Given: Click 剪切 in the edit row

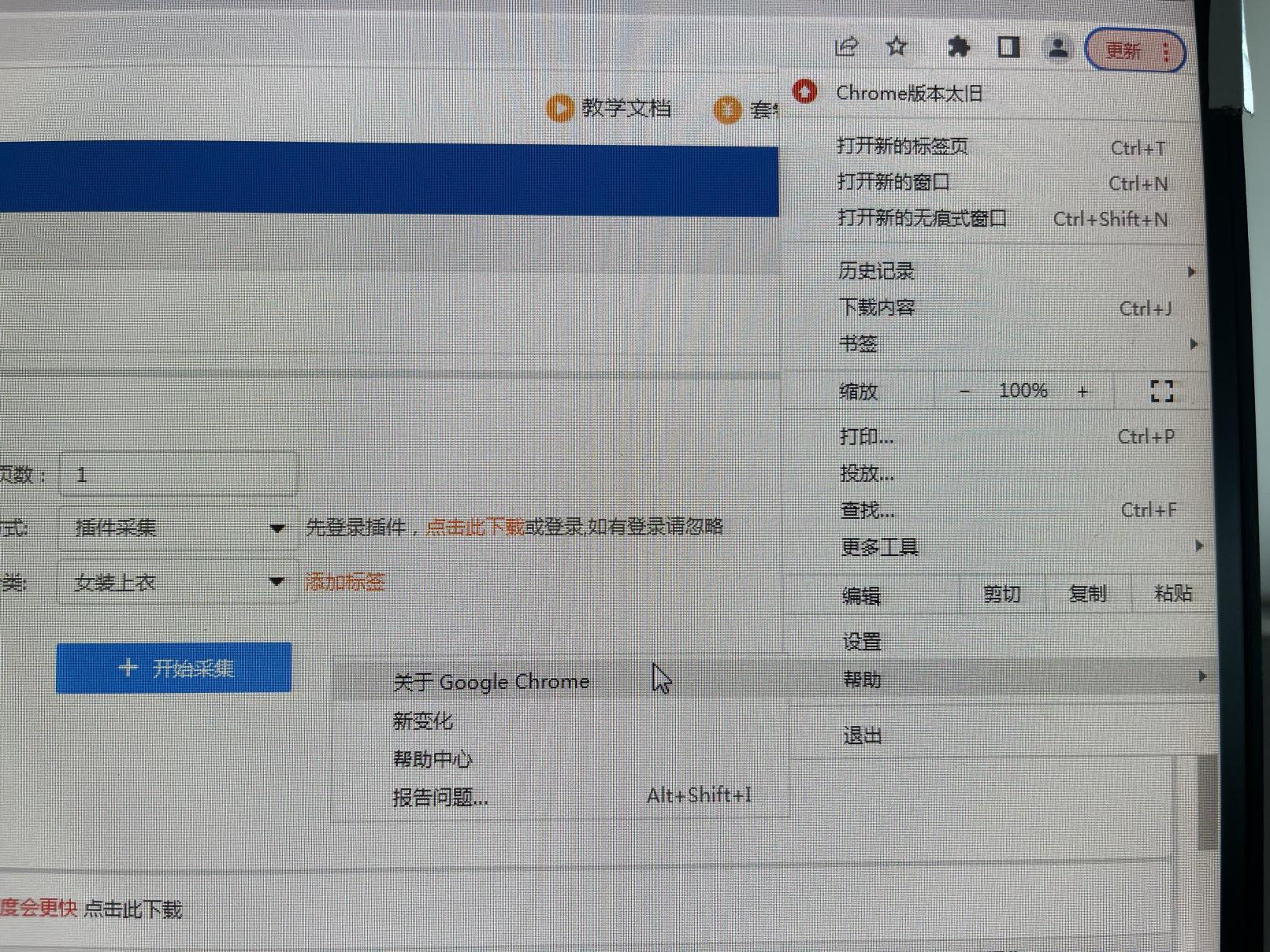Looking at the screenshot, I should [1002, 594].
